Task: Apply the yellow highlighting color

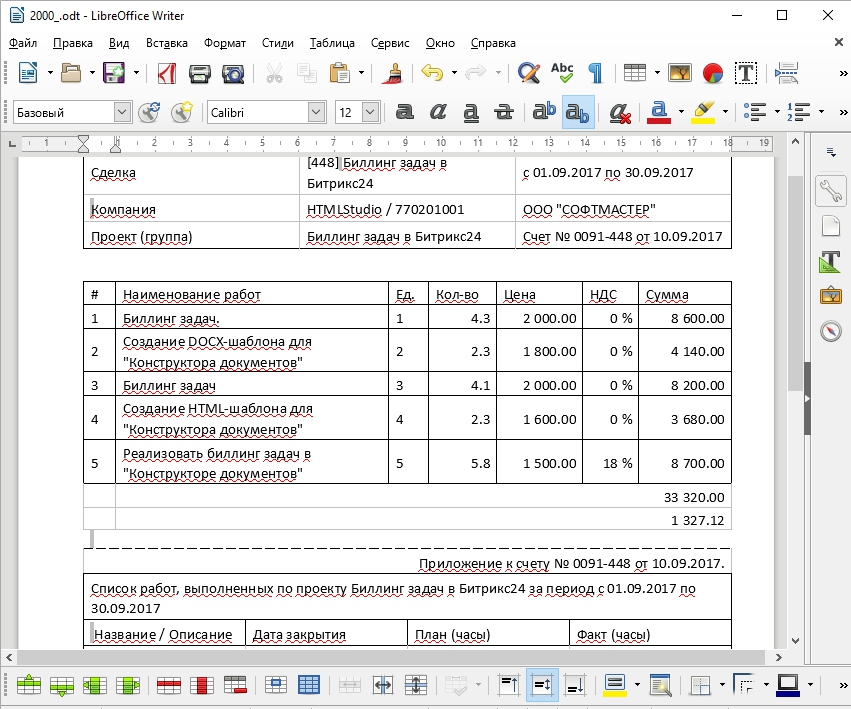Action: pyautogui.click(x=703, y=112)
